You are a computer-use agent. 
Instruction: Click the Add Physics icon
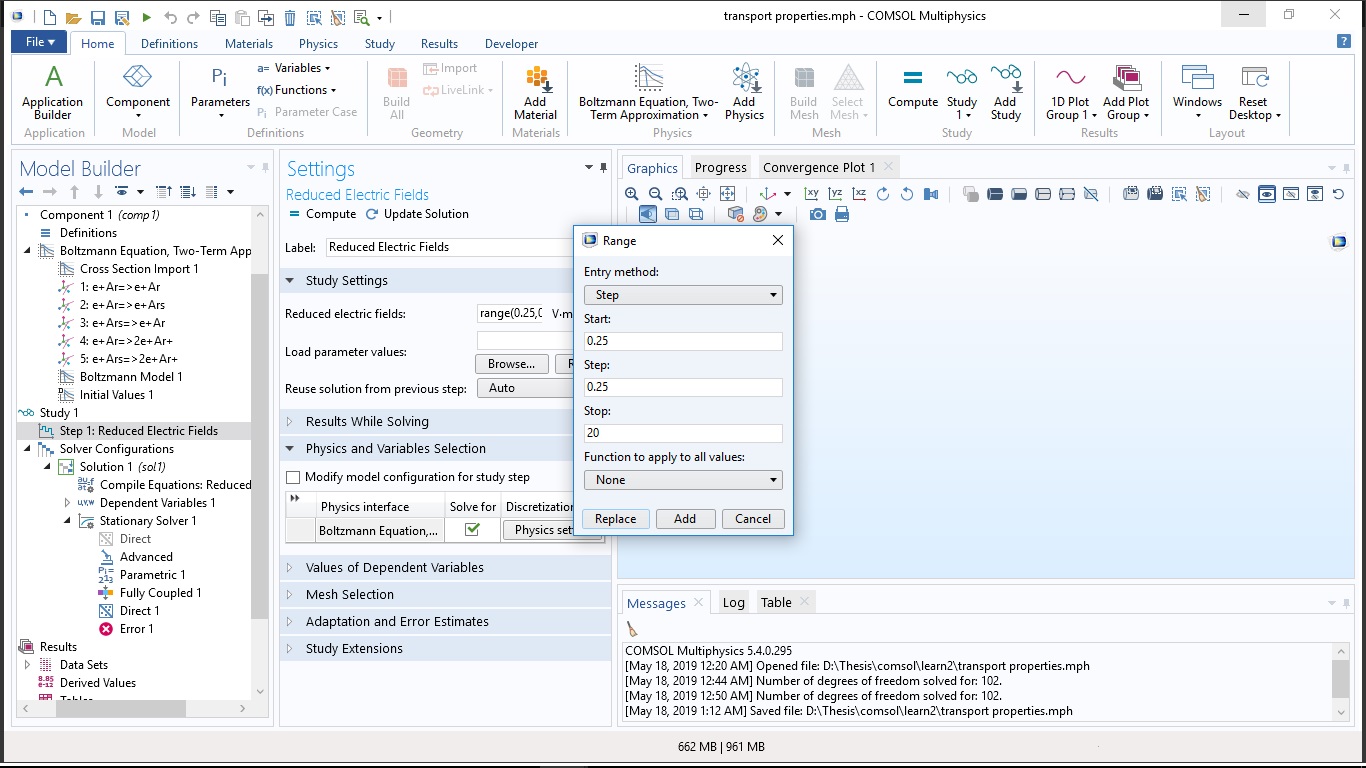(x=744, y=92)
